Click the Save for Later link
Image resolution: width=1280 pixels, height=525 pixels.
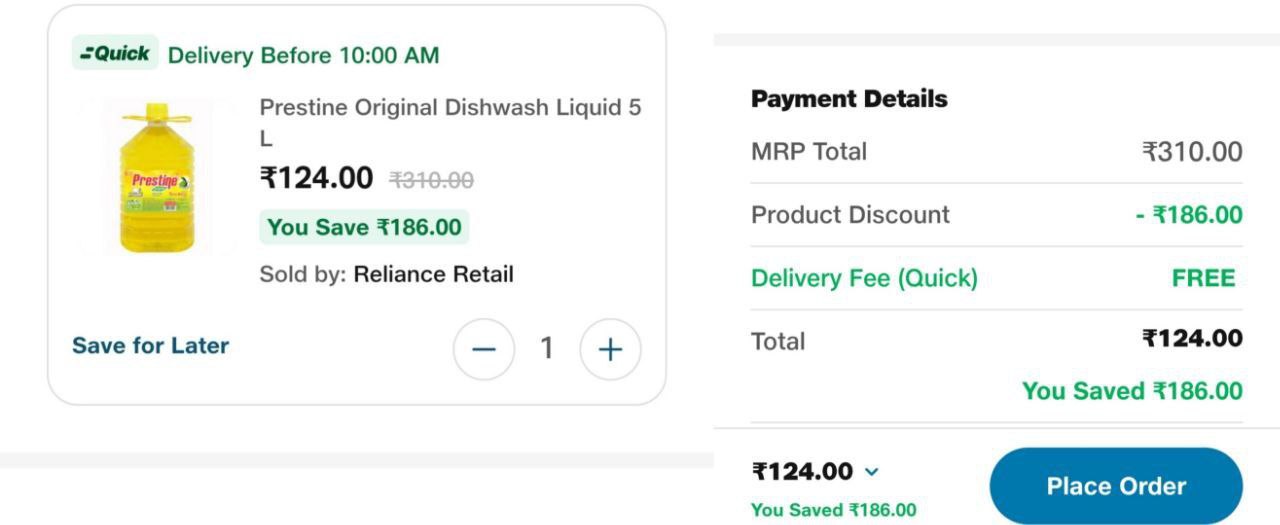point(150,346)
